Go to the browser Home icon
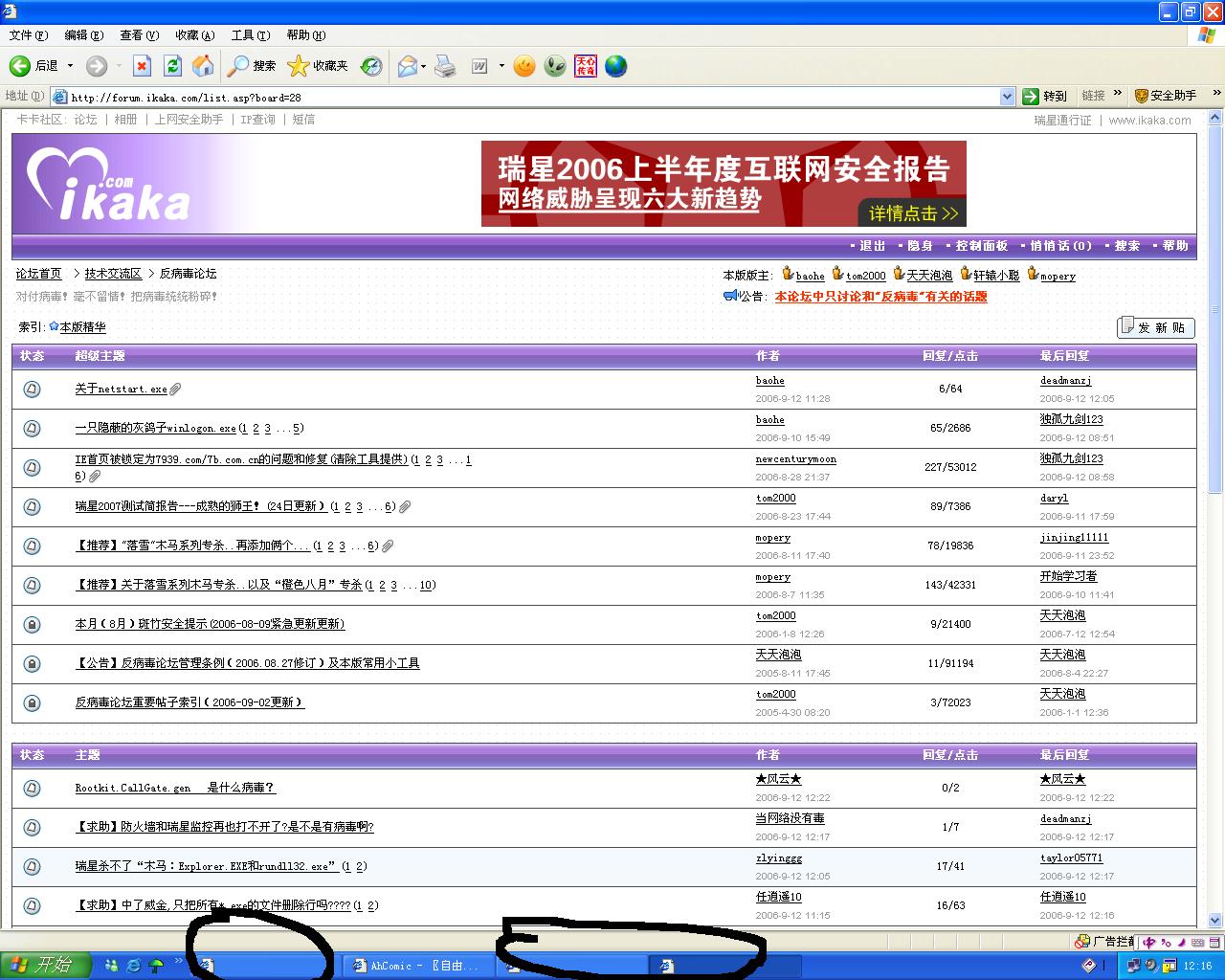 point(203,66)
